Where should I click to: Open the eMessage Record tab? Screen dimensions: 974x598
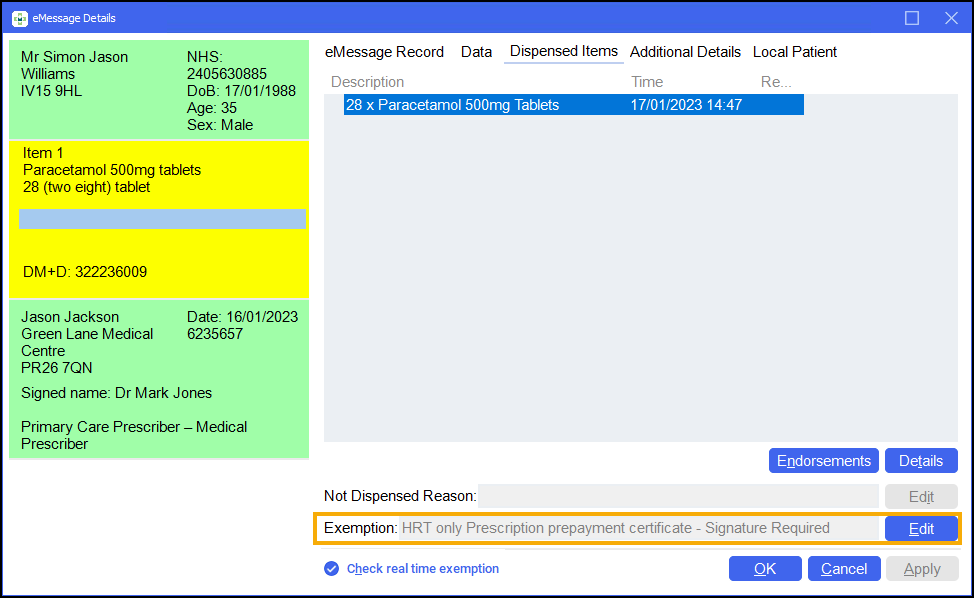point(384,52)
